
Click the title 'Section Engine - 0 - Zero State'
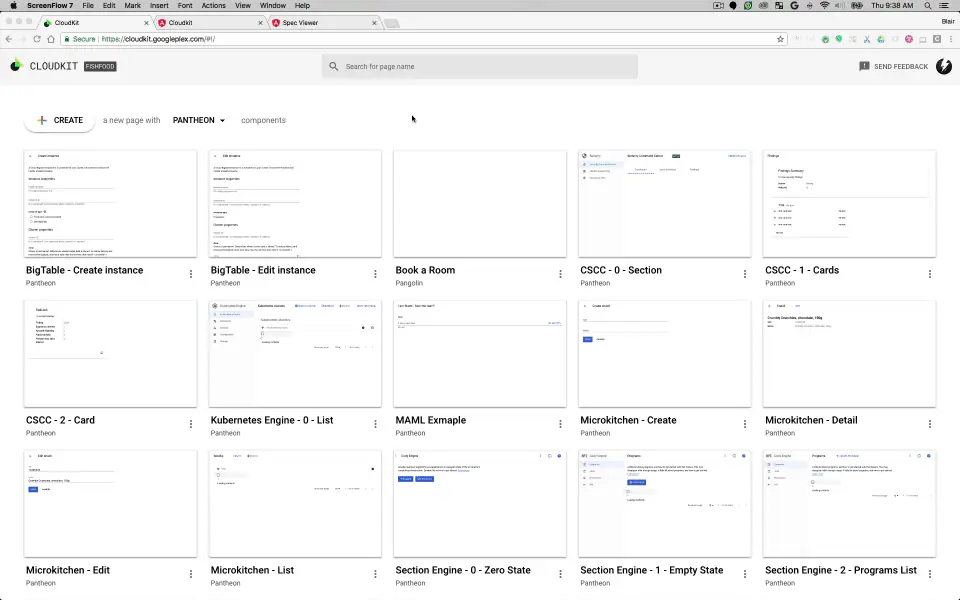[463, 570]
